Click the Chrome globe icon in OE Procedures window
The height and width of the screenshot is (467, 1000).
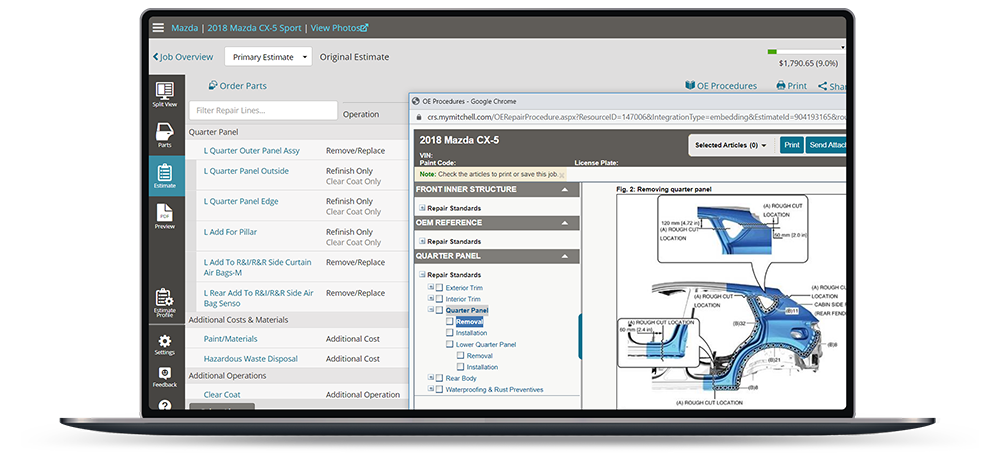pyautogui.click(x=416, y=101)
